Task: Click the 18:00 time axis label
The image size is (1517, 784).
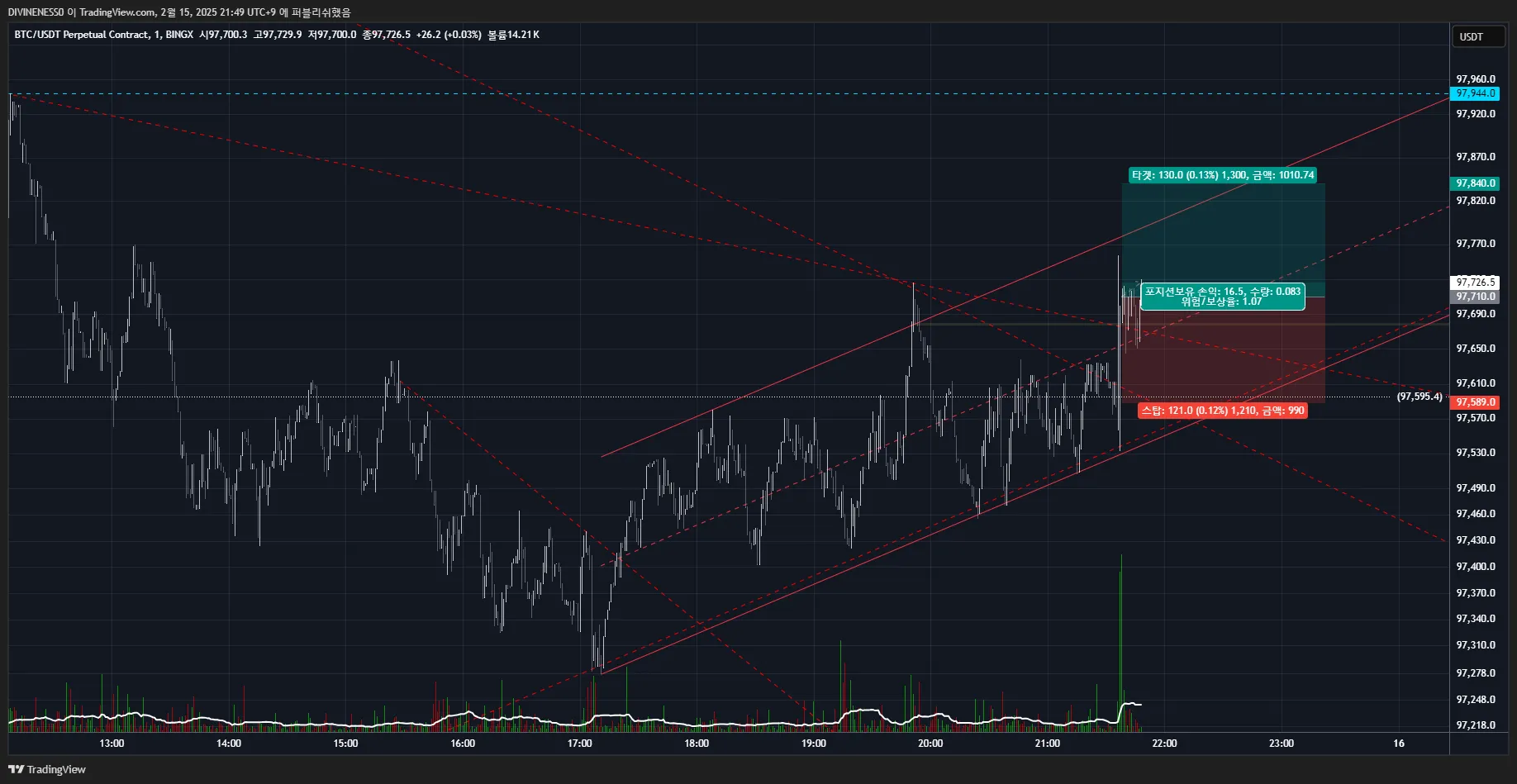Action: pyautogui.click(x=697, y=744)
